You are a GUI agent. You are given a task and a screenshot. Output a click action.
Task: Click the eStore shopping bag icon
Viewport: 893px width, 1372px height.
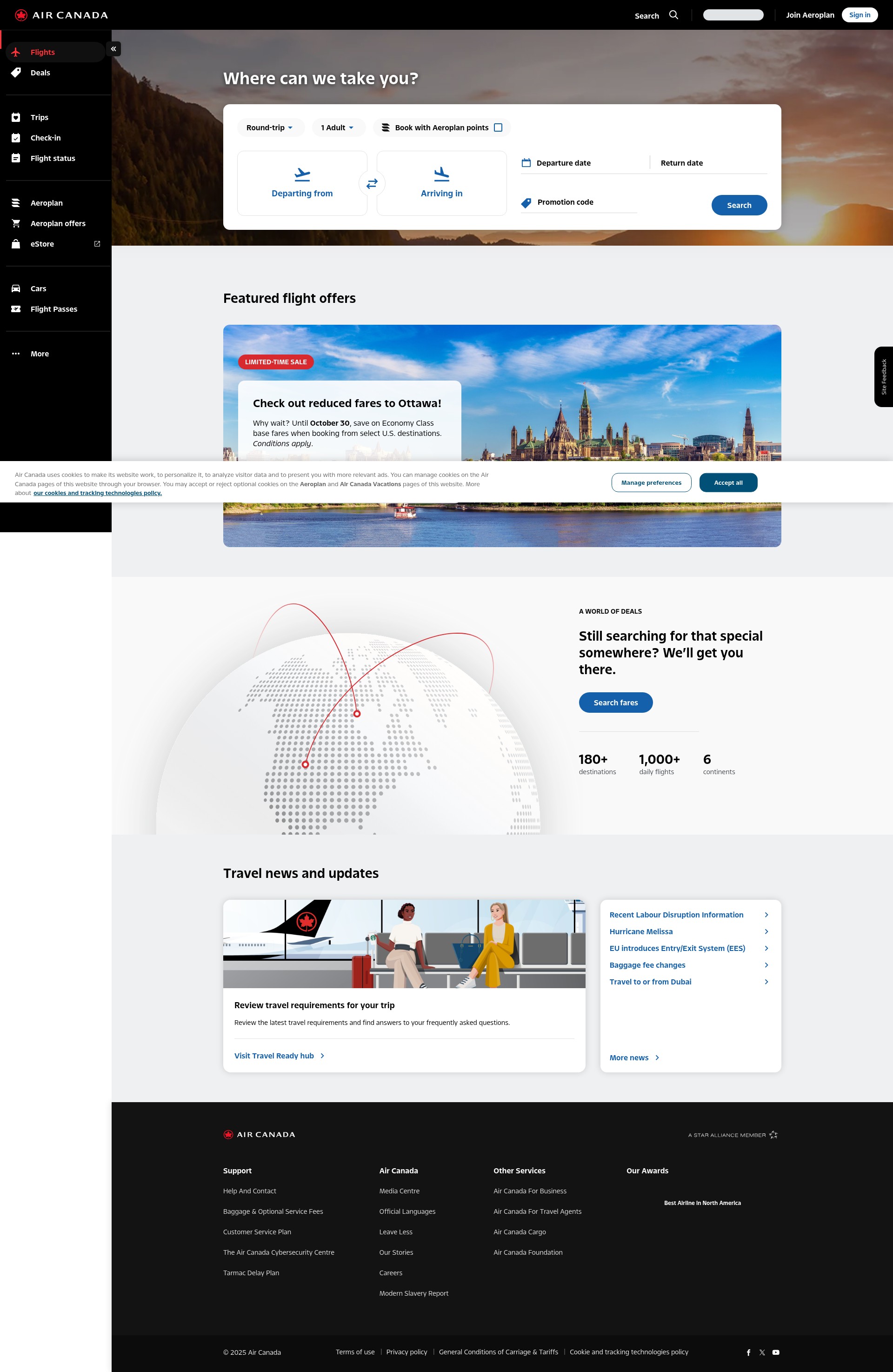(x=16, y=244)
